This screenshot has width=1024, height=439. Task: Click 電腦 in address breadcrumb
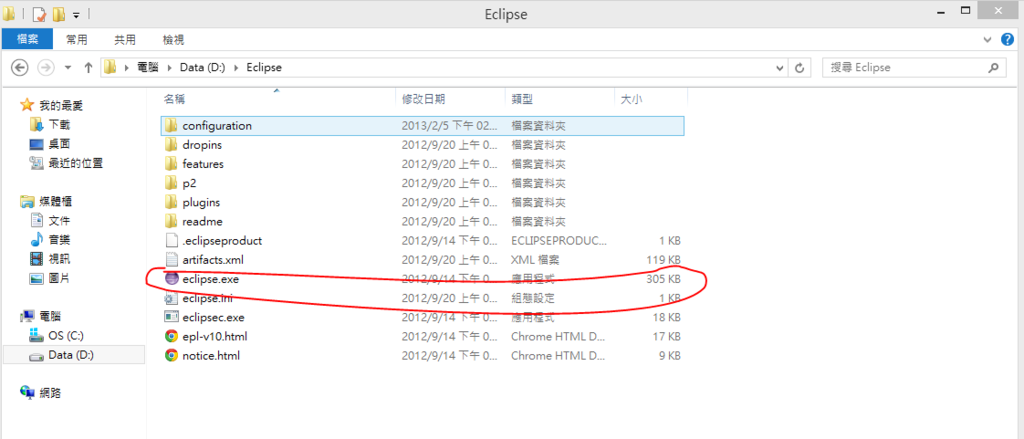click(147, 67)
